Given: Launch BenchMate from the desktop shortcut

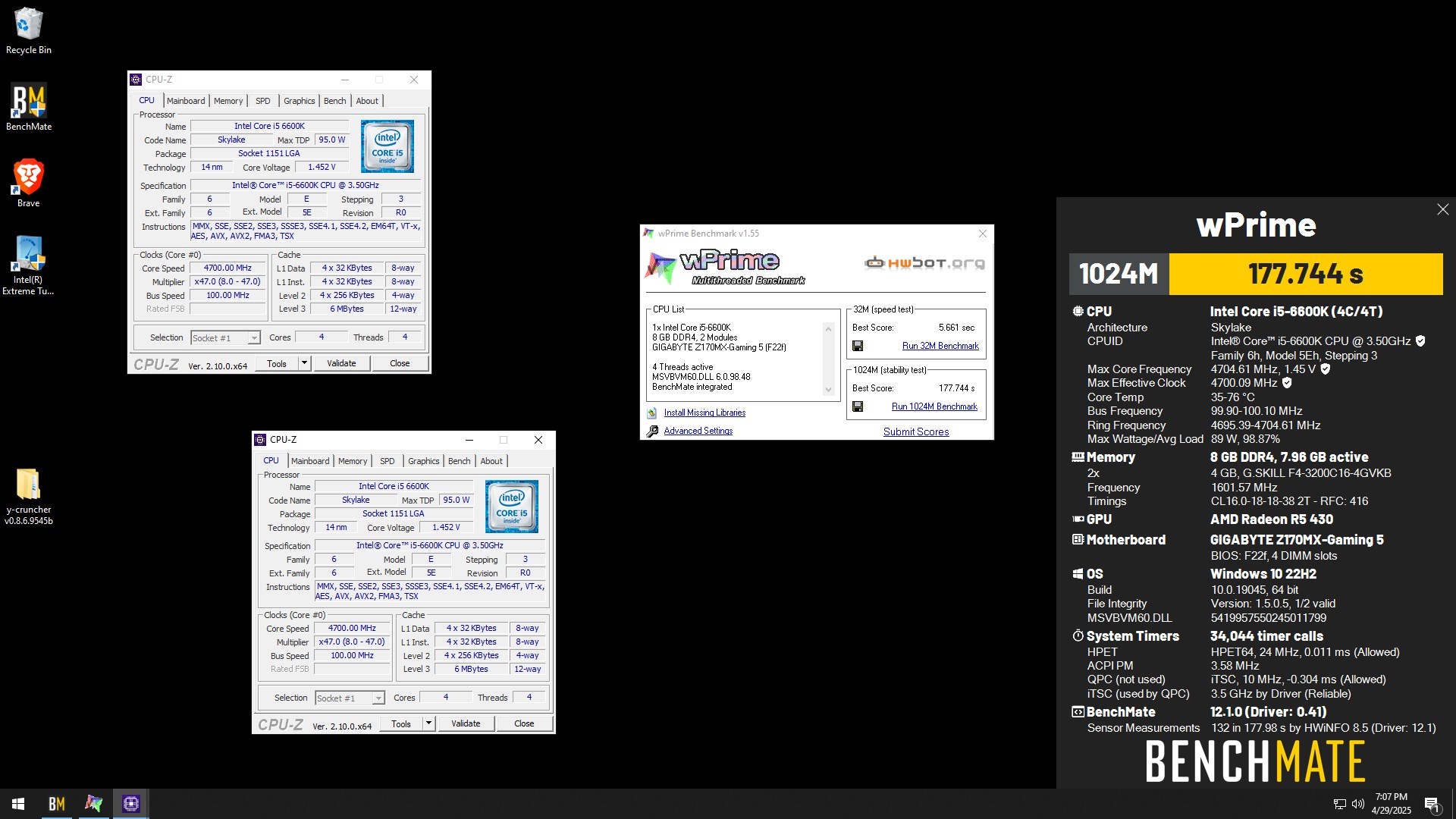Looking at the screenshot, I should tap(28, 107).
